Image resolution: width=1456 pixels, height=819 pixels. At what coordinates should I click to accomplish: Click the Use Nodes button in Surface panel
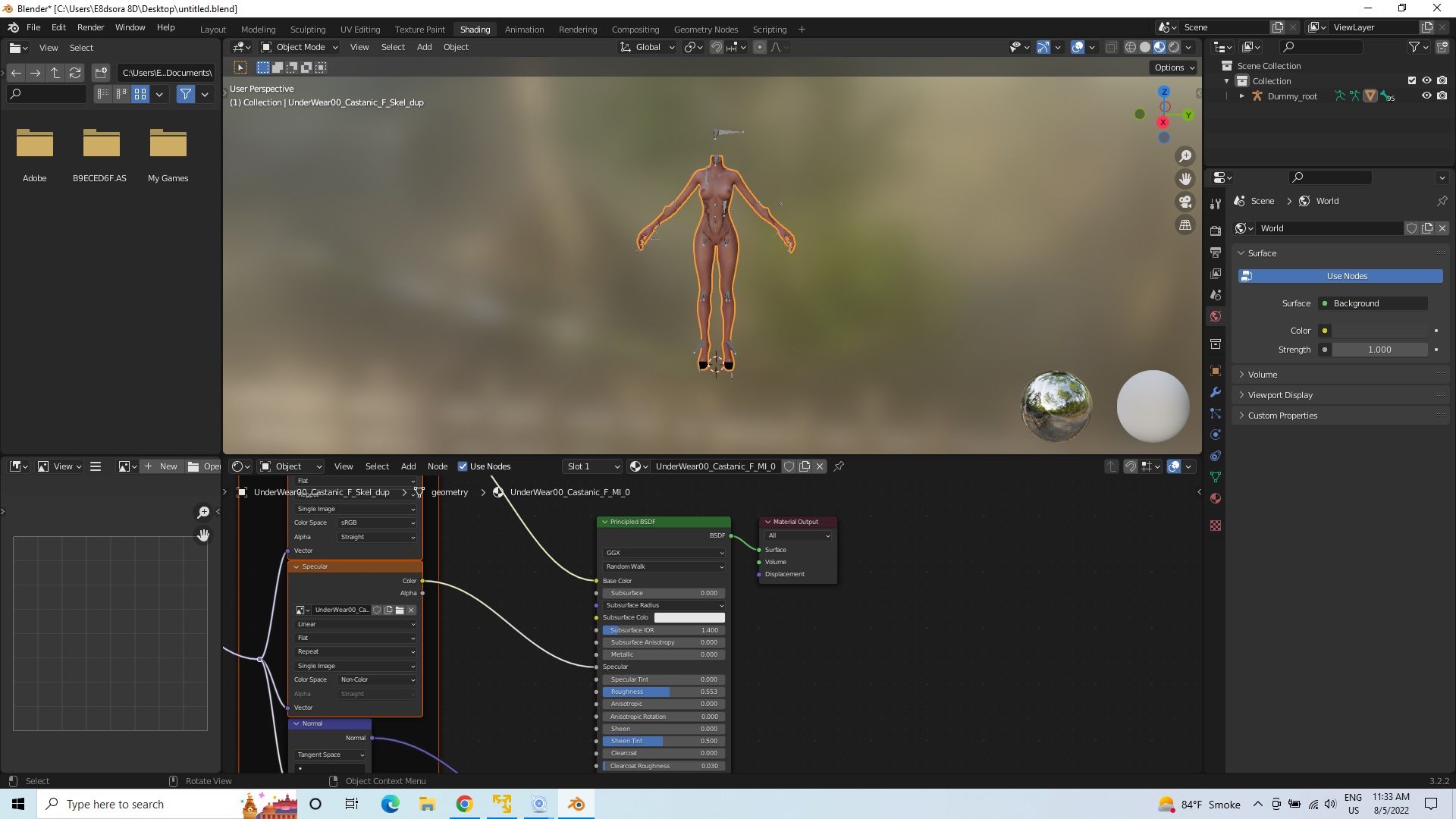click(x=1347, y=276)
